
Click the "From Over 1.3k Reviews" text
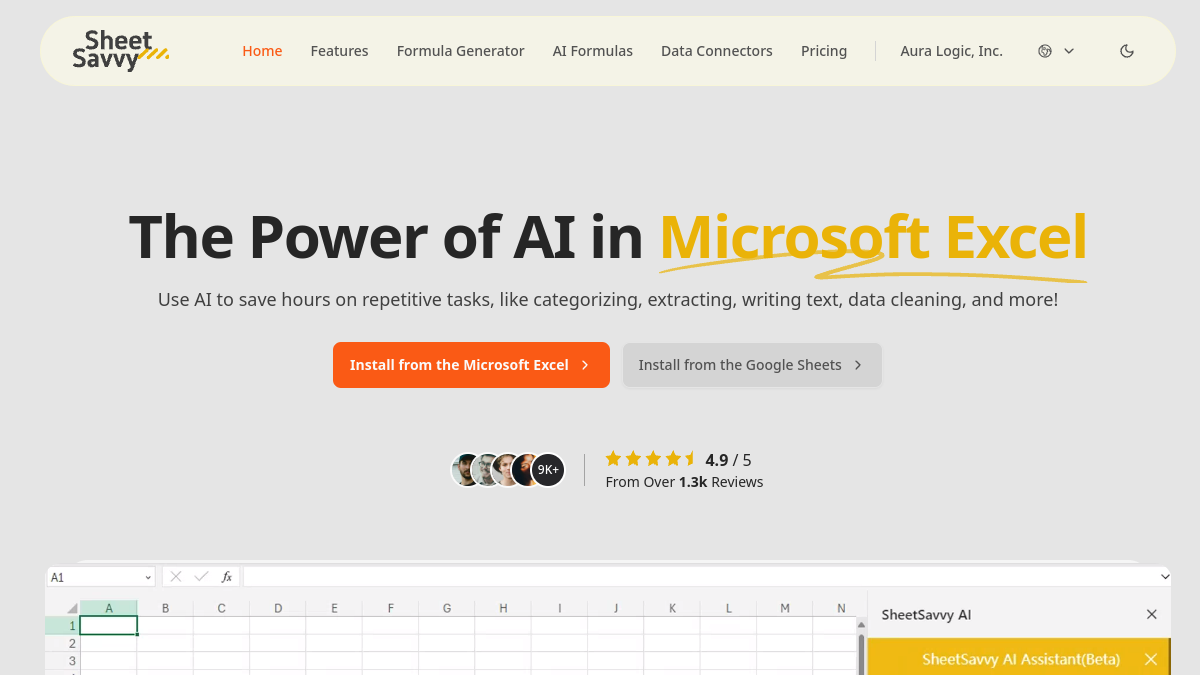684,482
